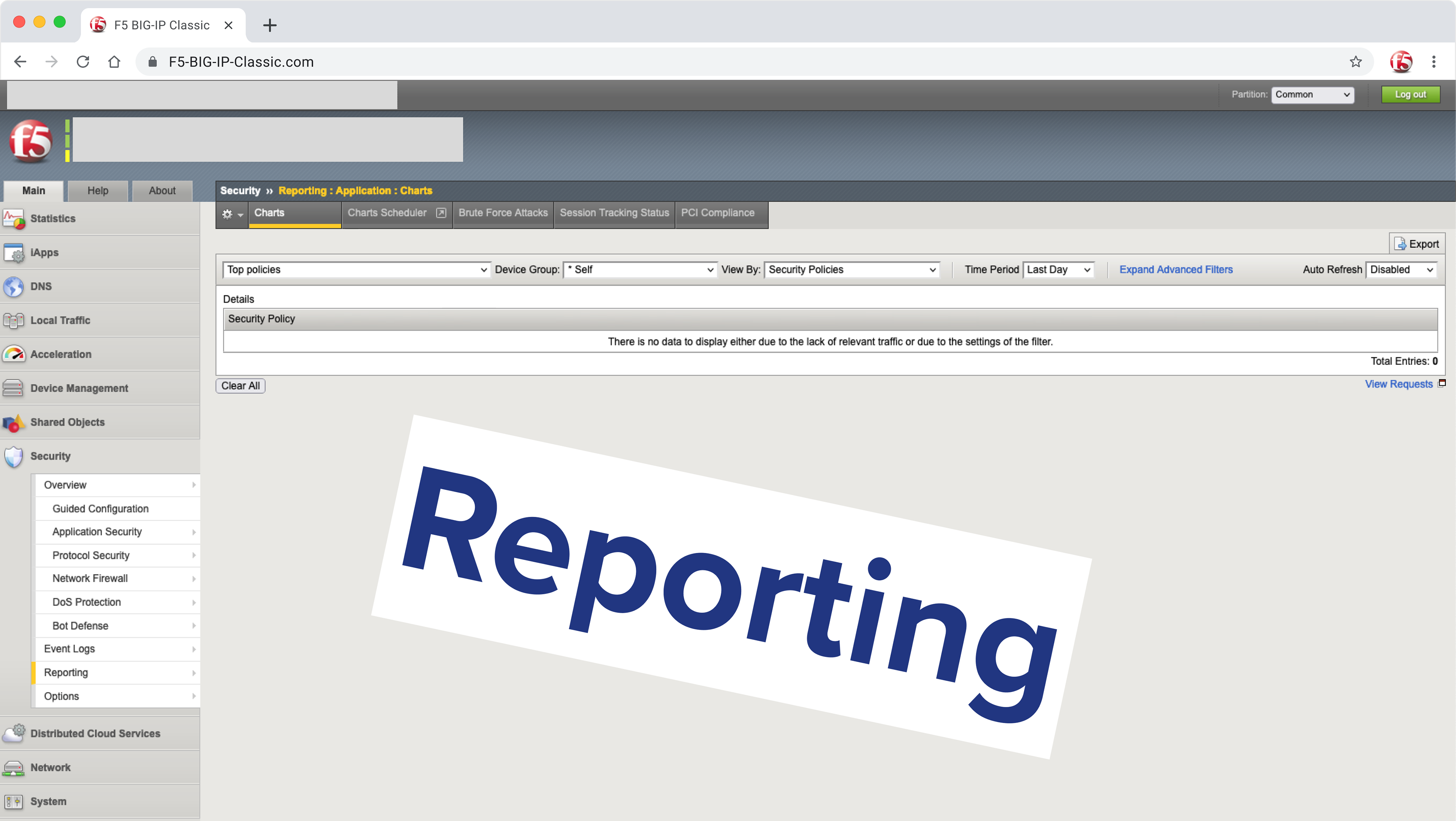The height and width of the screenshot is (821, 1456).
Task: Click the Distributed Cloud Services icon
Action: 14,733
